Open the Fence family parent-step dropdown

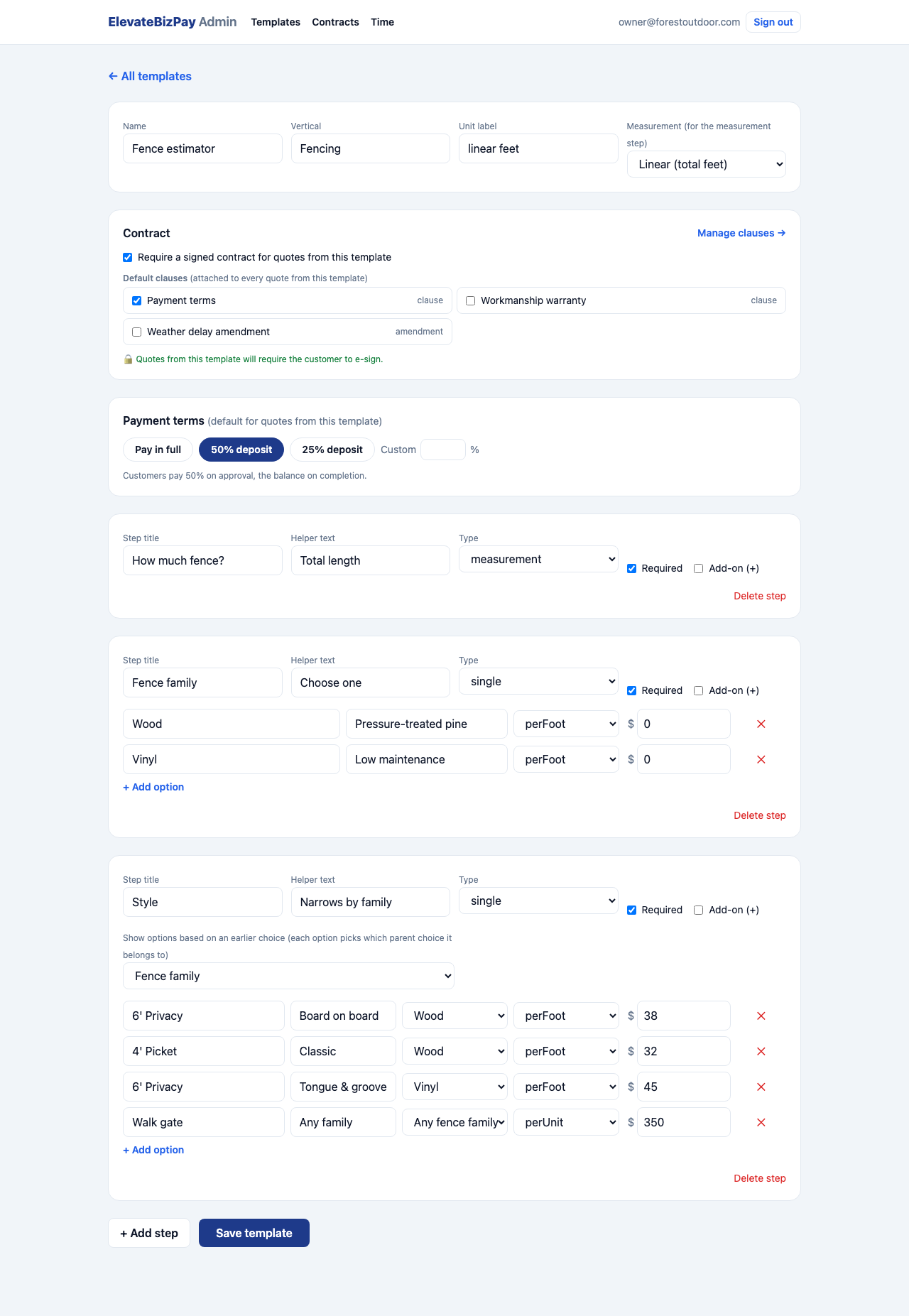[x=288, y=976]
